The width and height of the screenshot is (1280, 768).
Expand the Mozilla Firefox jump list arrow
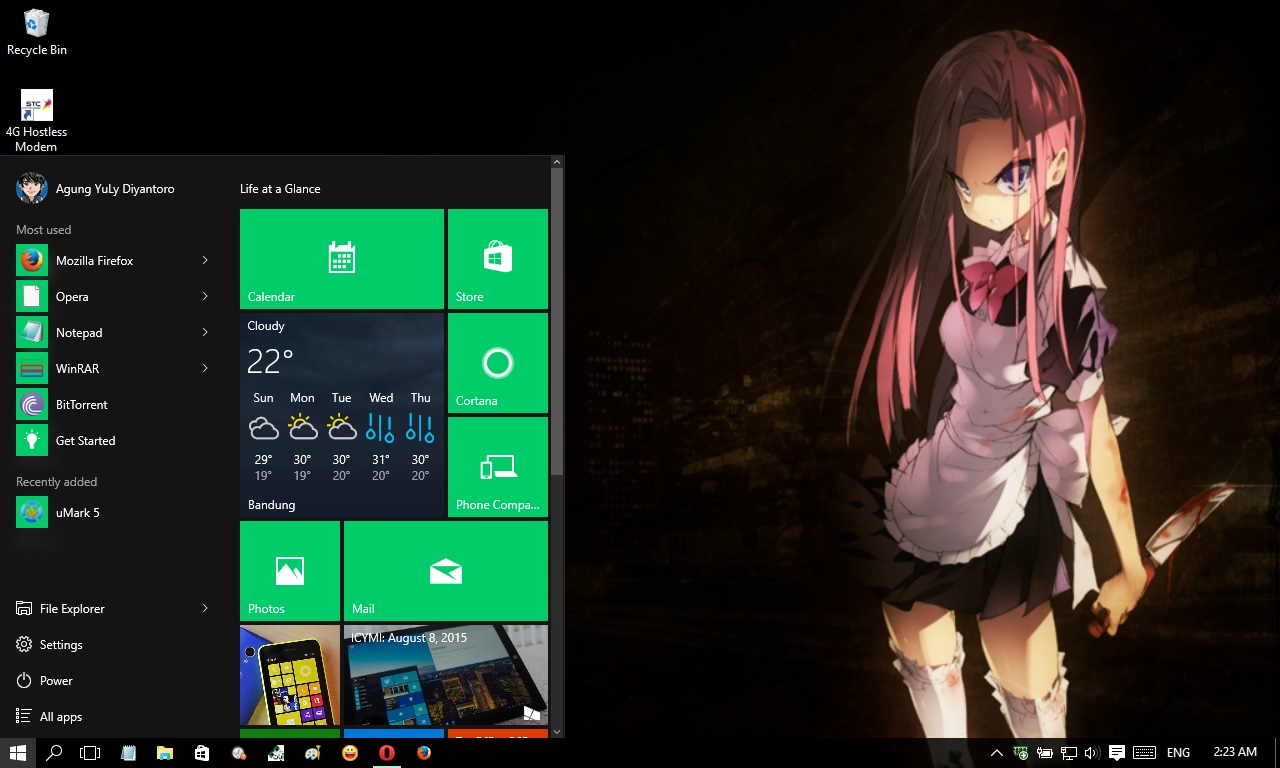point(205,260)
